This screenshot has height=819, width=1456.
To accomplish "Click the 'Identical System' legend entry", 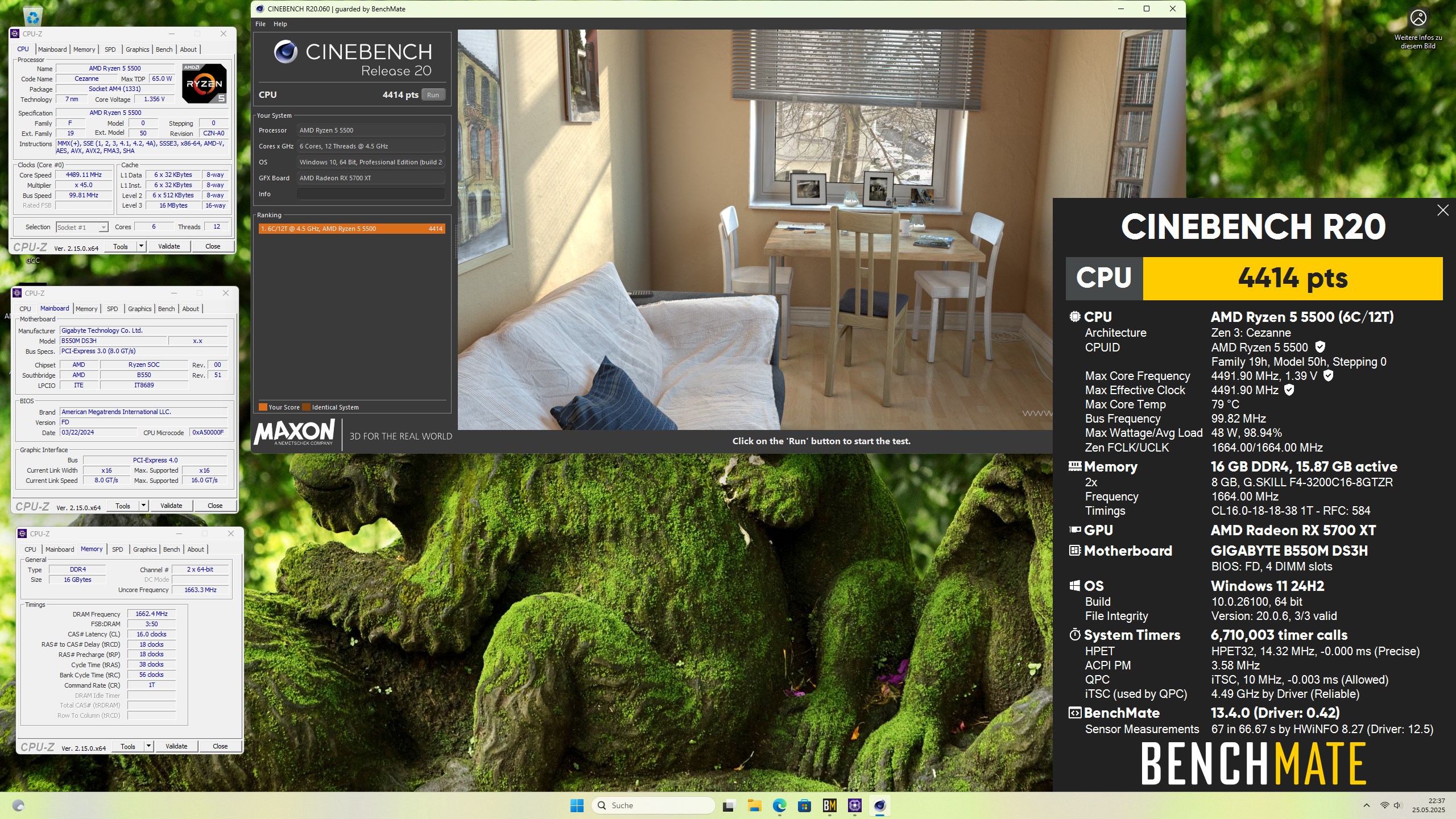I will click(x=330, y=407).
